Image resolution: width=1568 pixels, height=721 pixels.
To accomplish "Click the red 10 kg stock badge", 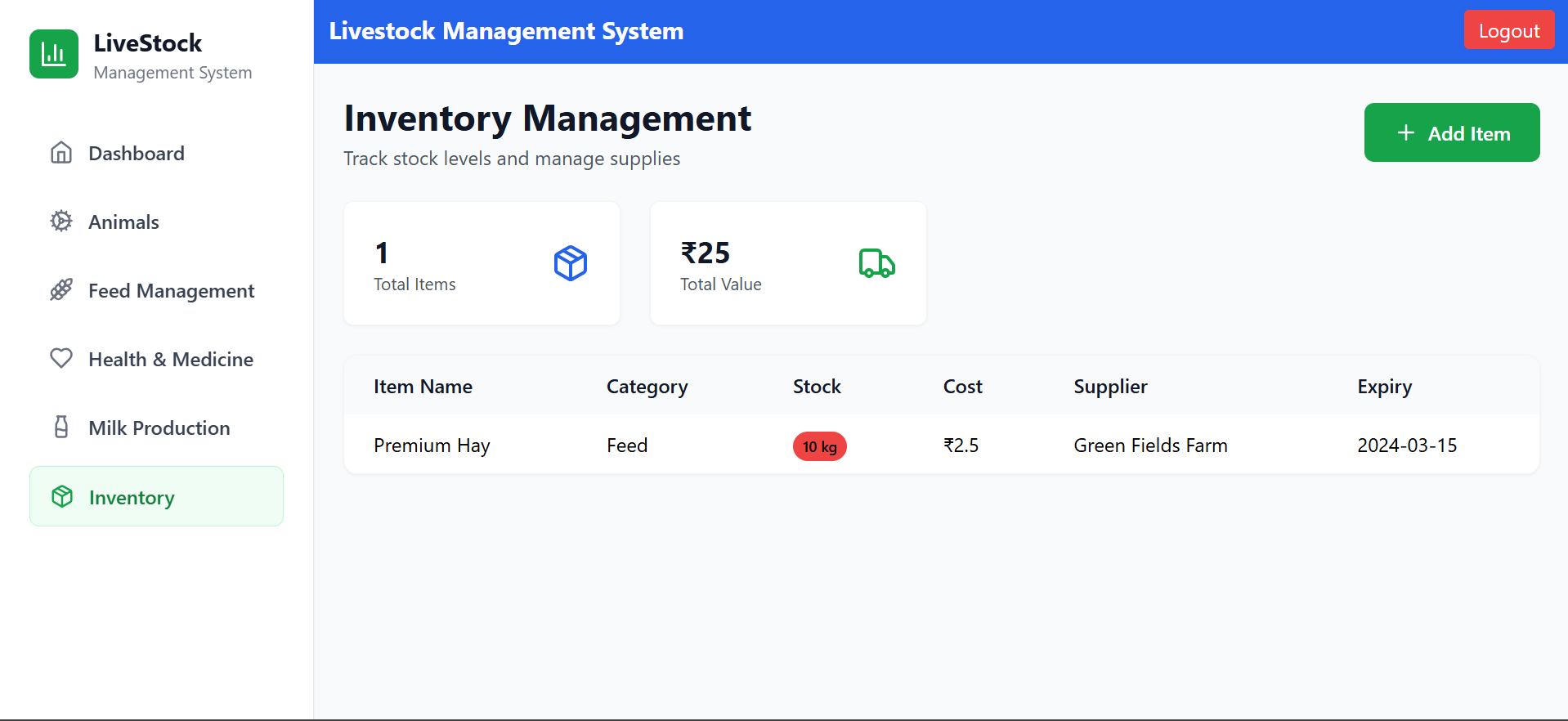I will (x=820, y=446).
